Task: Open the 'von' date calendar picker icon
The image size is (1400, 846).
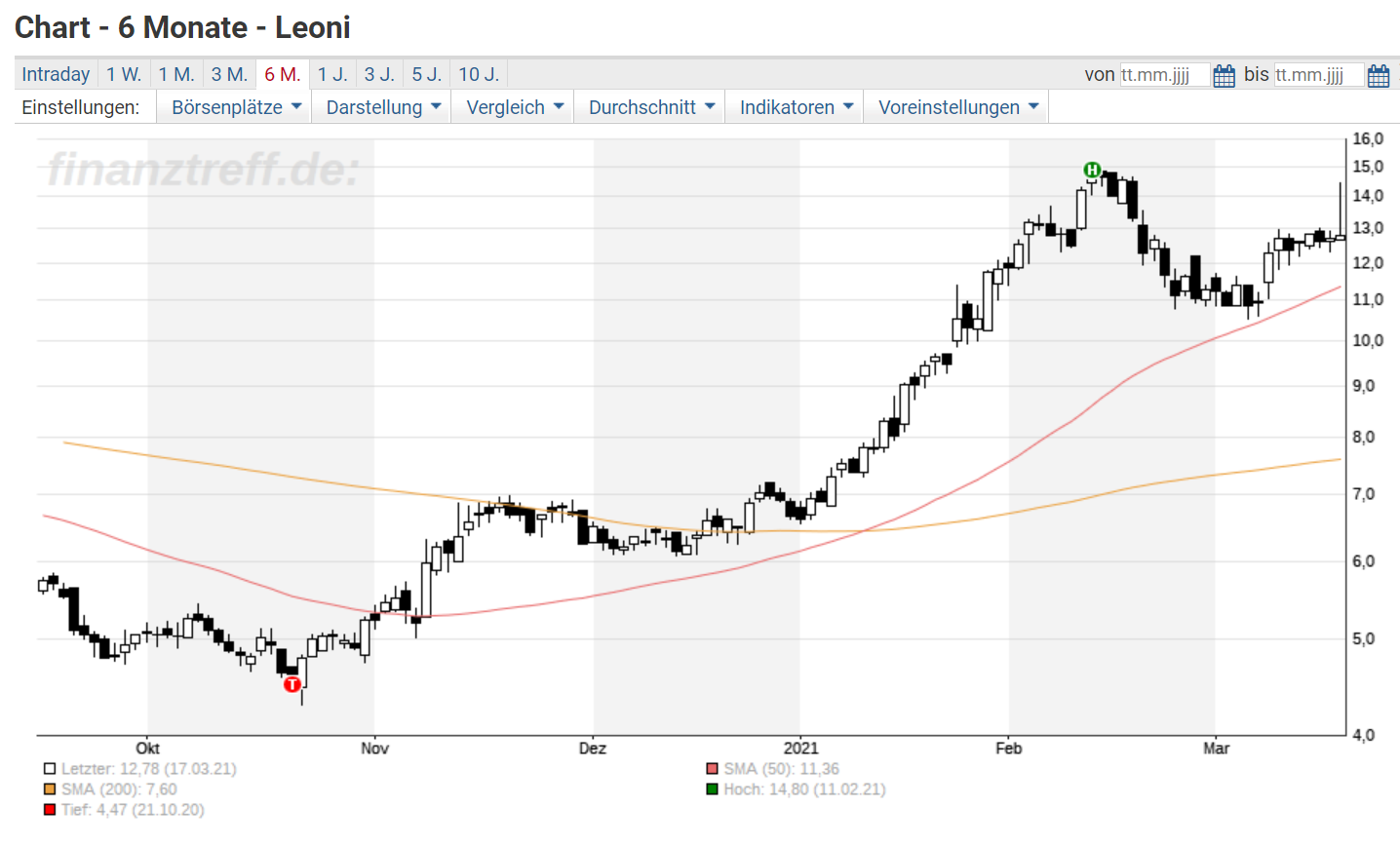Action: 1225,75
